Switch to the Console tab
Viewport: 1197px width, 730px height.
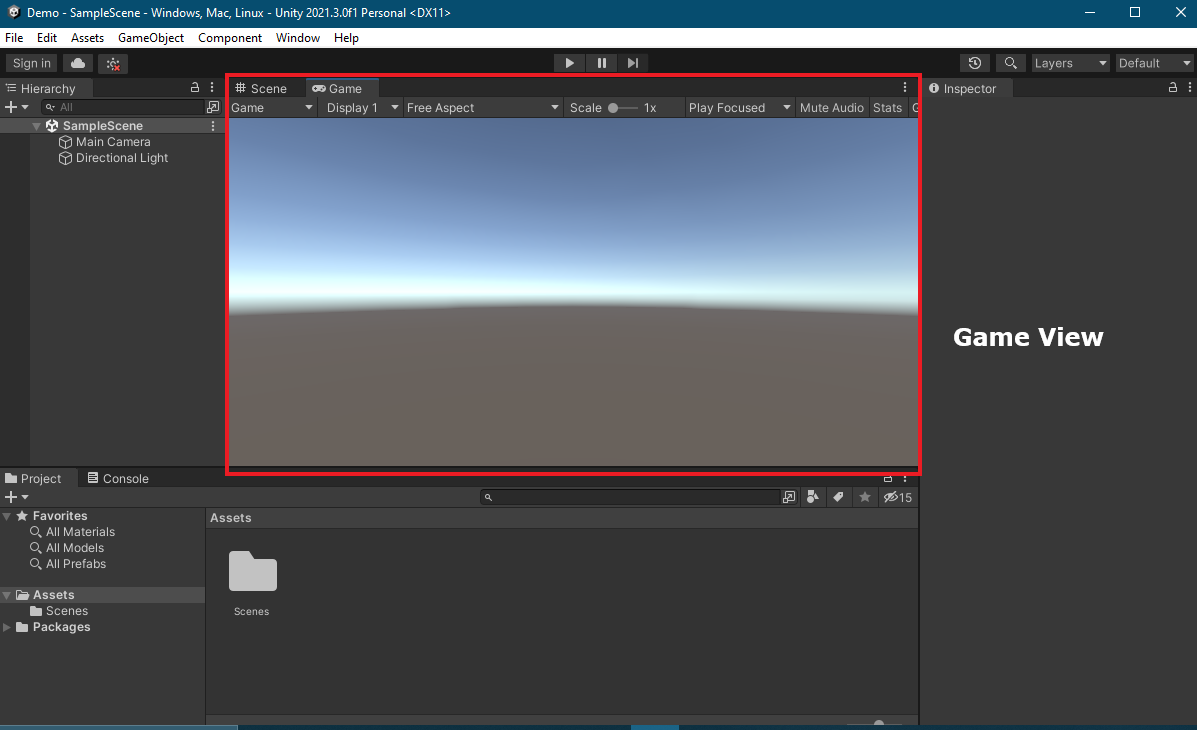(x=118, y=479)
